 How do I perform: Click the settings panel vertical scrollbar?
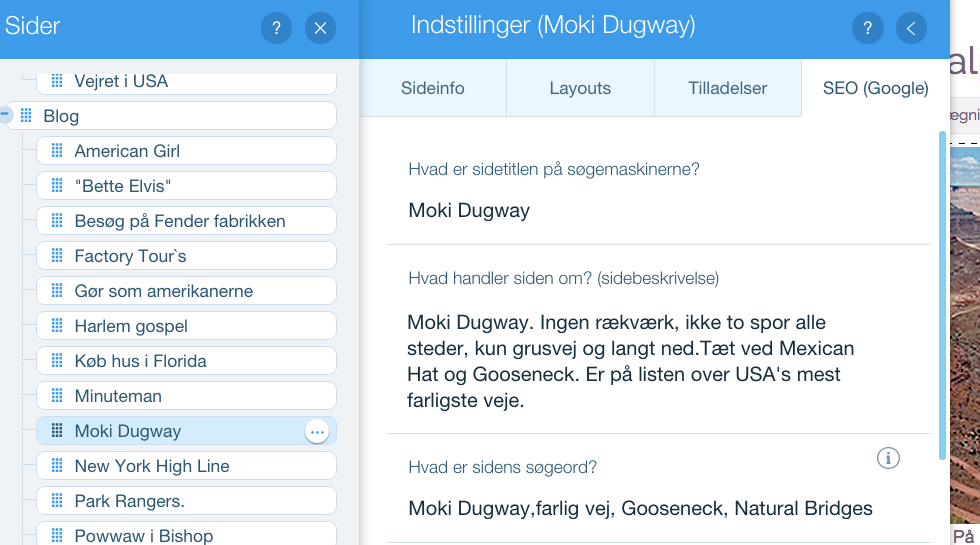click(943, 295)
